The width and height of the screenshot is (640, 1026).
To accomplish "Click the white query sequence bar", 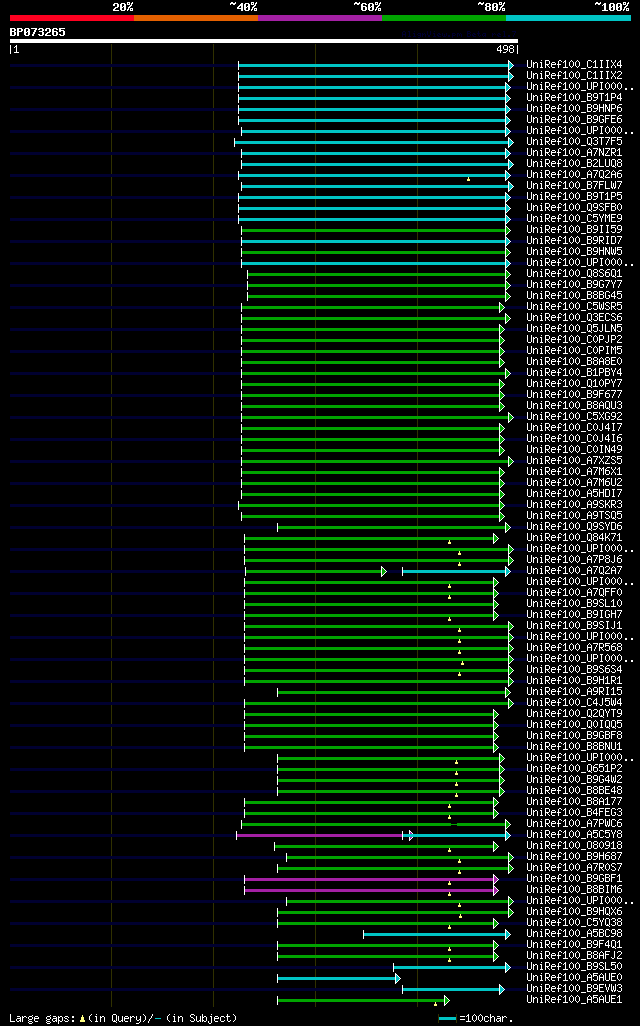I will tap(264, 41).
